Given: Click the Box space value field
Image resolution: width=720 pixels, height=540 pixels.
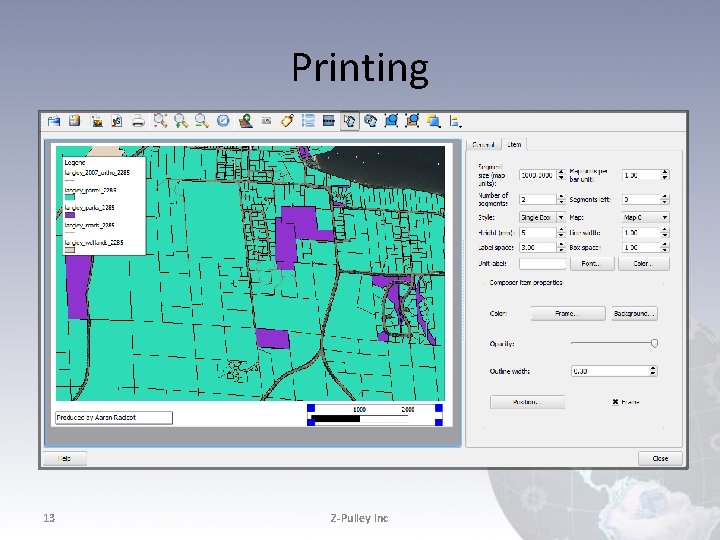Looking at the screenshot, I should 641,247.
